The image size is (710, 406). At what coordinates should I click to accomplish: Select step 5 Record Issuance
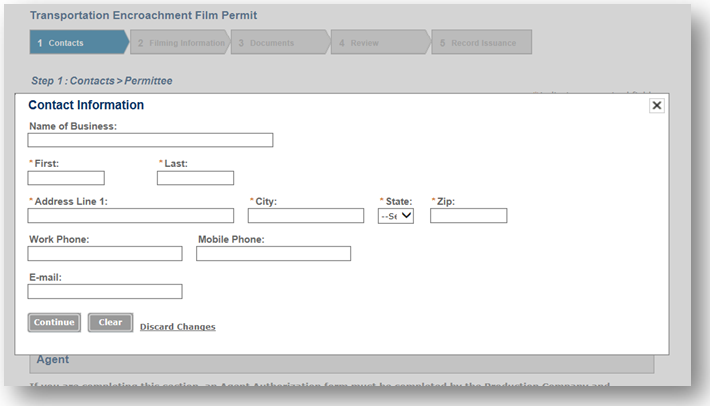click(482, 43)
